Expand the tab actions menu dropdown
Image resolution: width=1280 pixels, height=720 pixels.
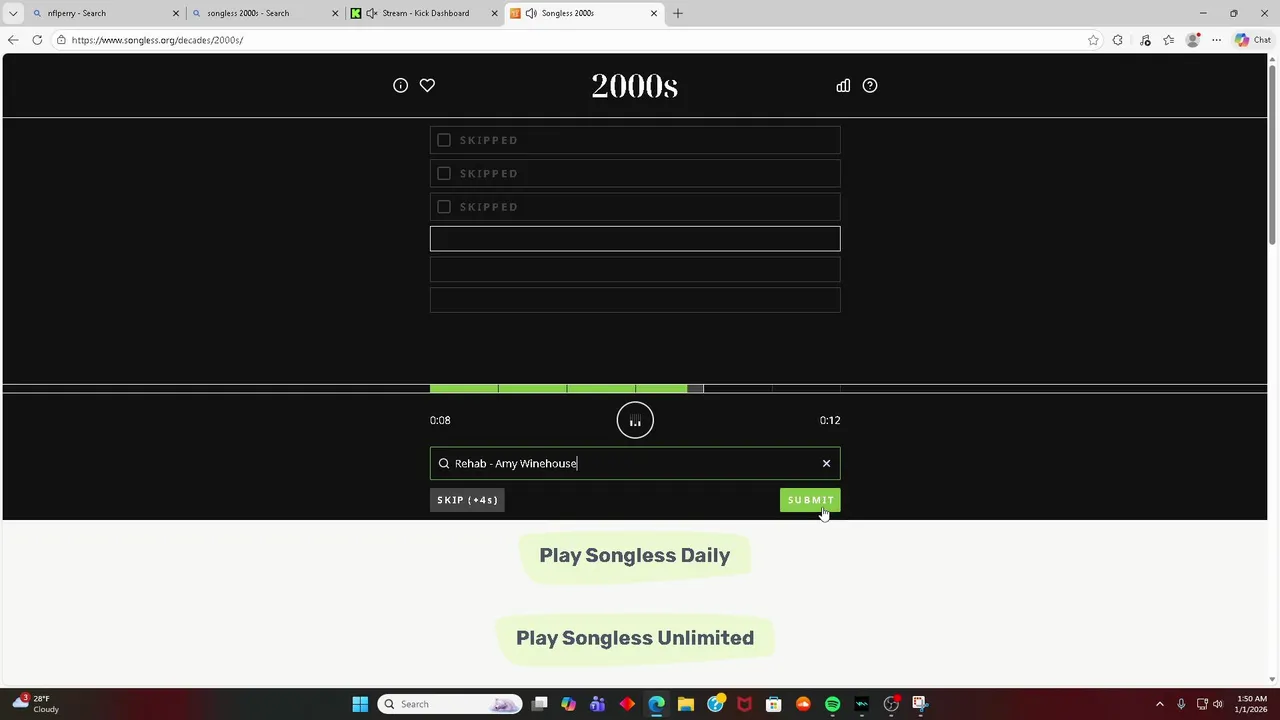coord(13,13)
